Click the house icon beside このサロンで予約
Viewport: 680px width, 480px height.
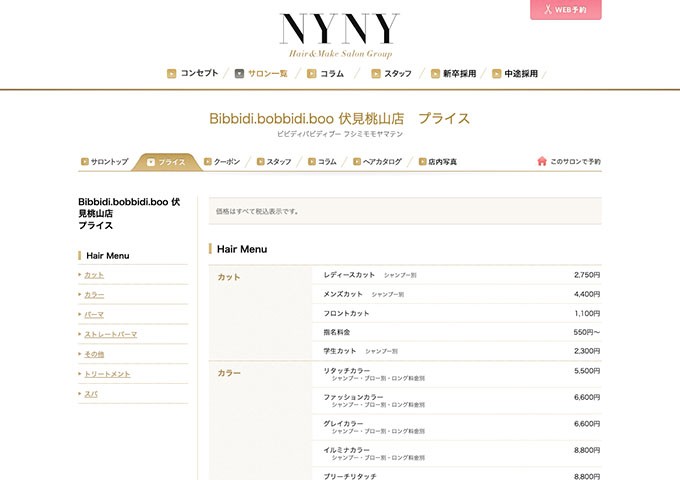[x=542, y=161]
